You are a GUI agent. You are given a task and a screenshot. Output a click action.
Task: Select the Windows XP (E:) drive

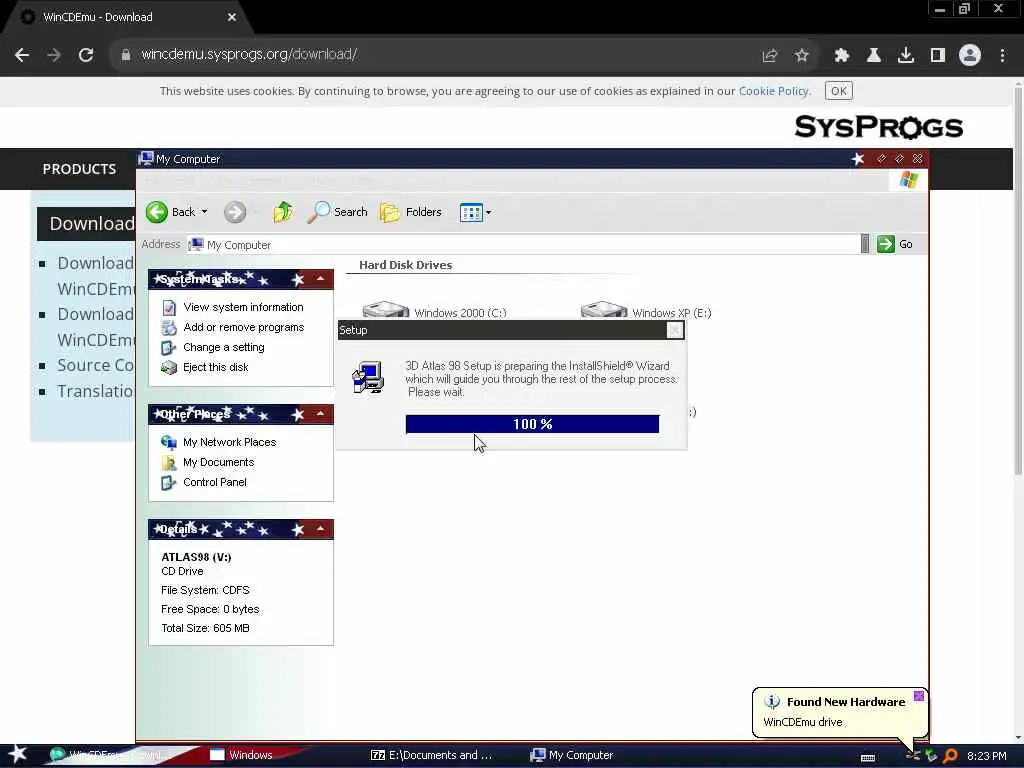[x=646, y=312]
